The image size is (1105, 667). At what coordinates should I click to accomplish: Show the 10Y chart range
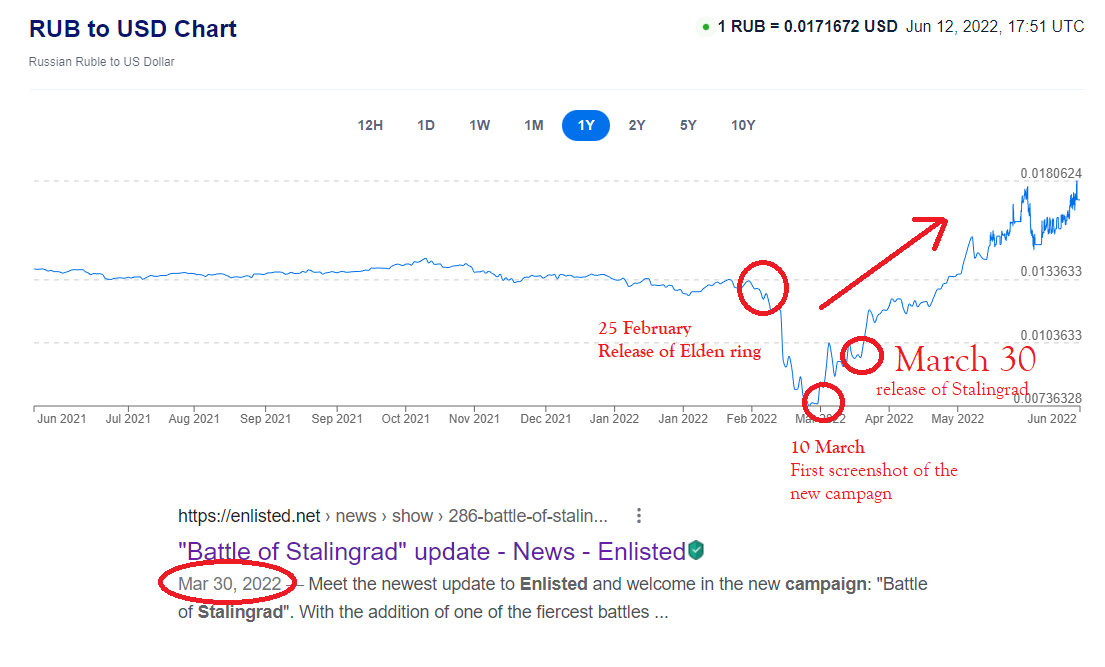[x=743, y=126]
